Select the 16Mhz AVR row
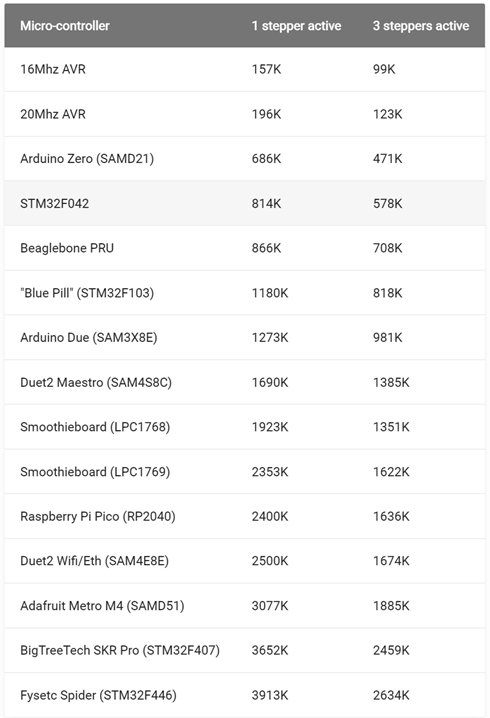 (x=245, y=69)
